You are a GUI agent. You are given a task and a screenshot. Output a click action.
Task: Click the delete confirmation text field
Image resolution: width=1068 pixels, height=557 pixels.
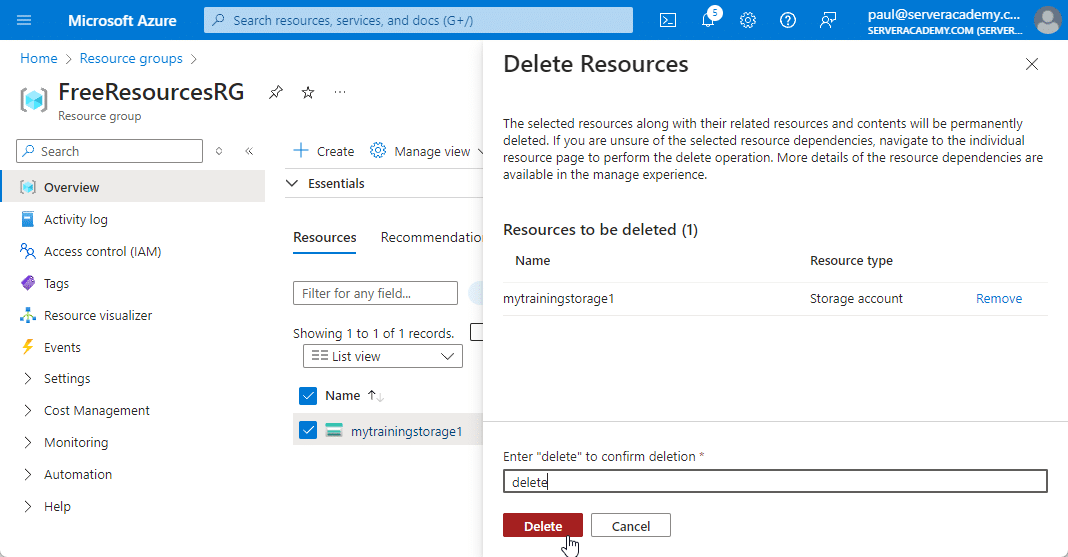774,482
